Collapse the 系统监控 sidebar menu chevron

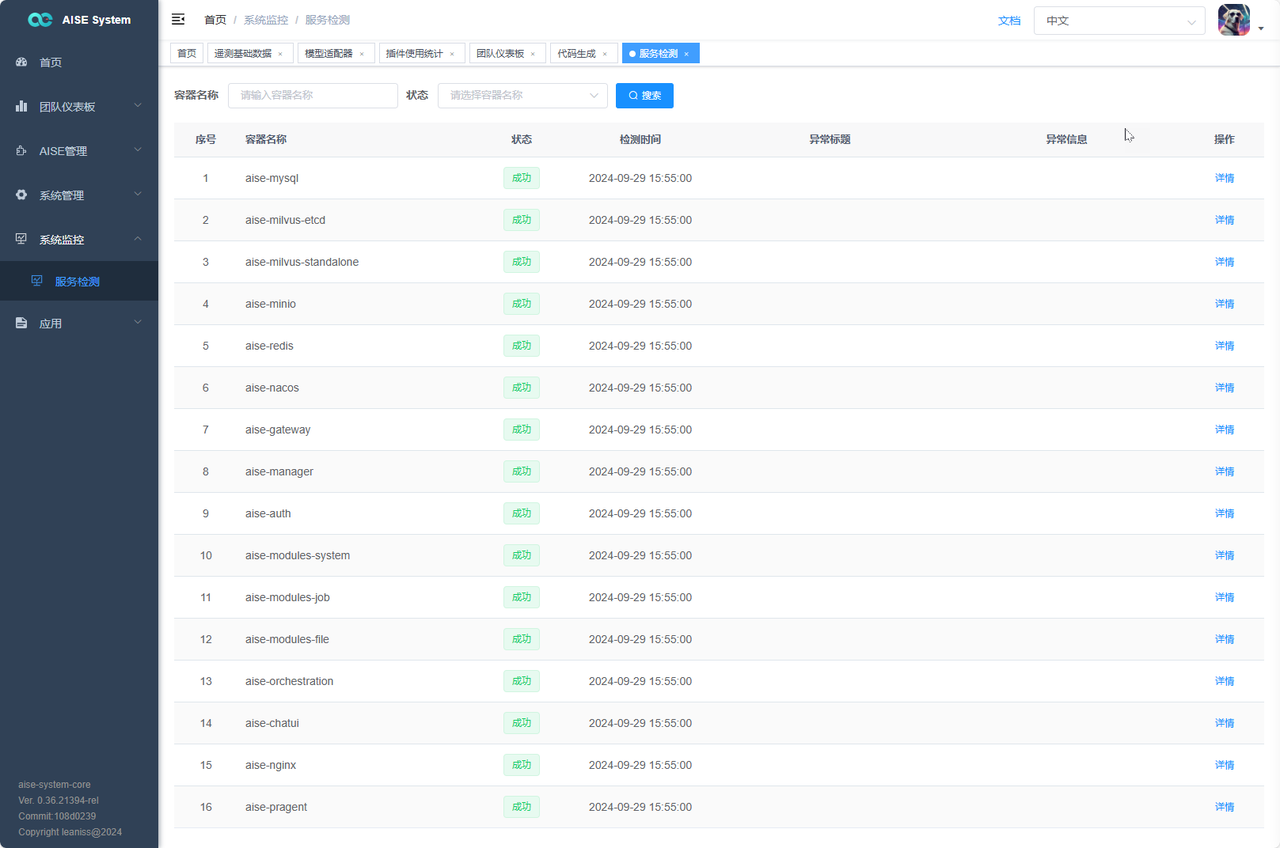pyautogui.click(x=138, y=238)
